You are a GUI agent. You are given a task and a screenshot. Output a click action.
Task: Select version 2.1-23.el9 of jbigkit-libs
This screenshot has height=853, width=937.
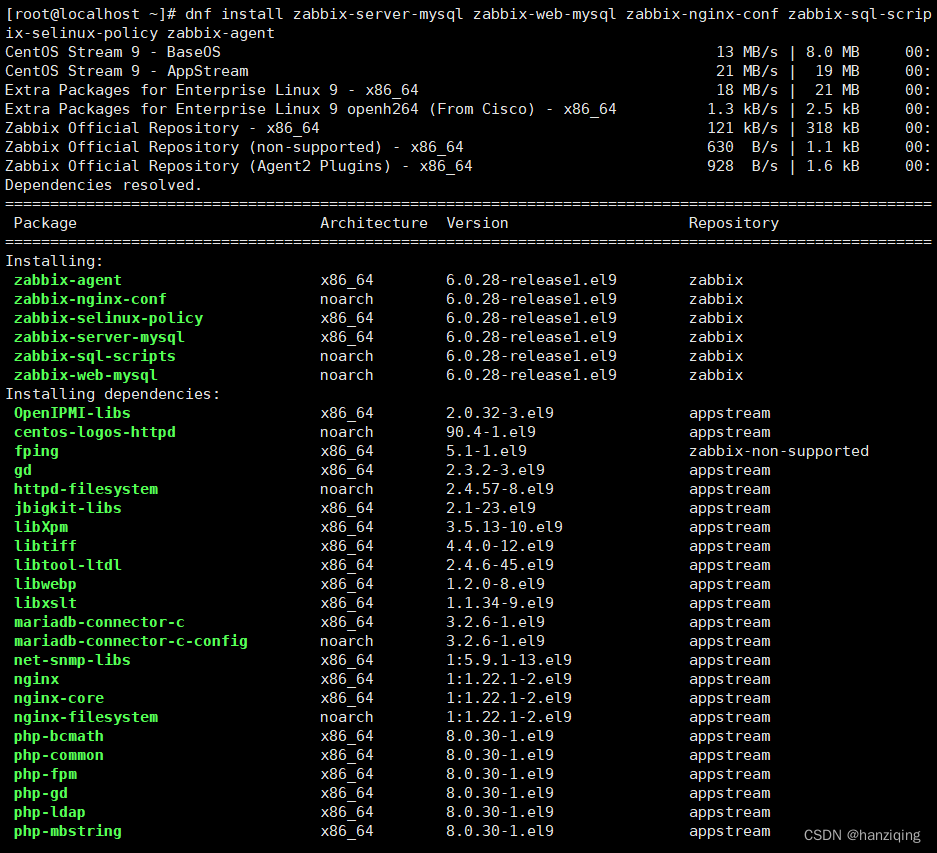(491, 508)
